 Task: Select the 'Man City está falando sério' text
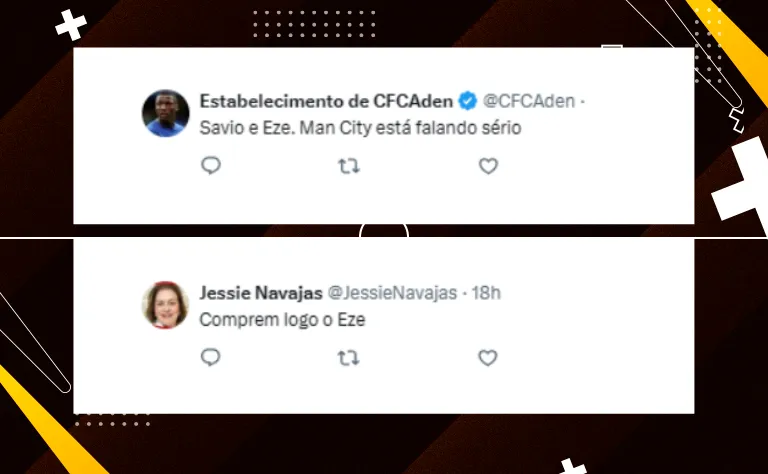click(410, 128)
